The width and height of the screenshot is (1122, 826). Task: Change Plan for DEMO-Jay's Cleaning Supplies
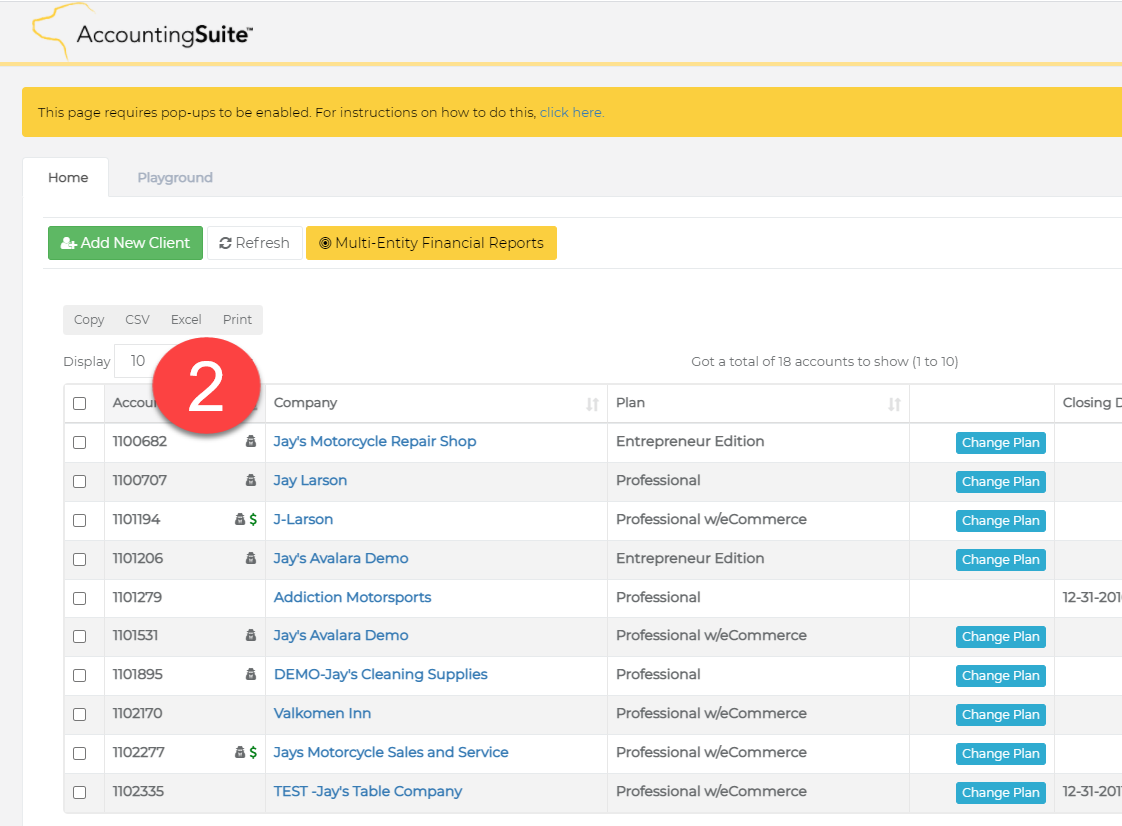point(1000,676)
